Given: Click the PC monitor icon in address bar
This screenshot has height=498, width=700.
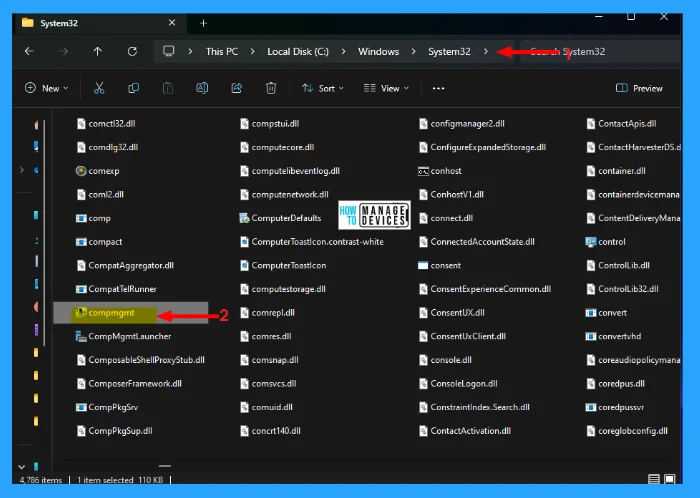Looking at the screenshot, I should (169, 51).
